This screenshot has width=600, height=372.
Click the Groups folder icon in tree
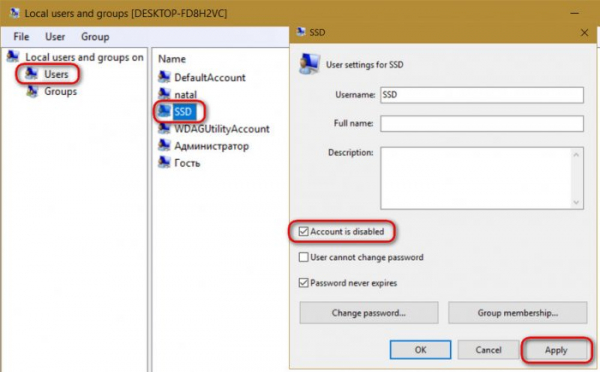click(x=32, y=91)
